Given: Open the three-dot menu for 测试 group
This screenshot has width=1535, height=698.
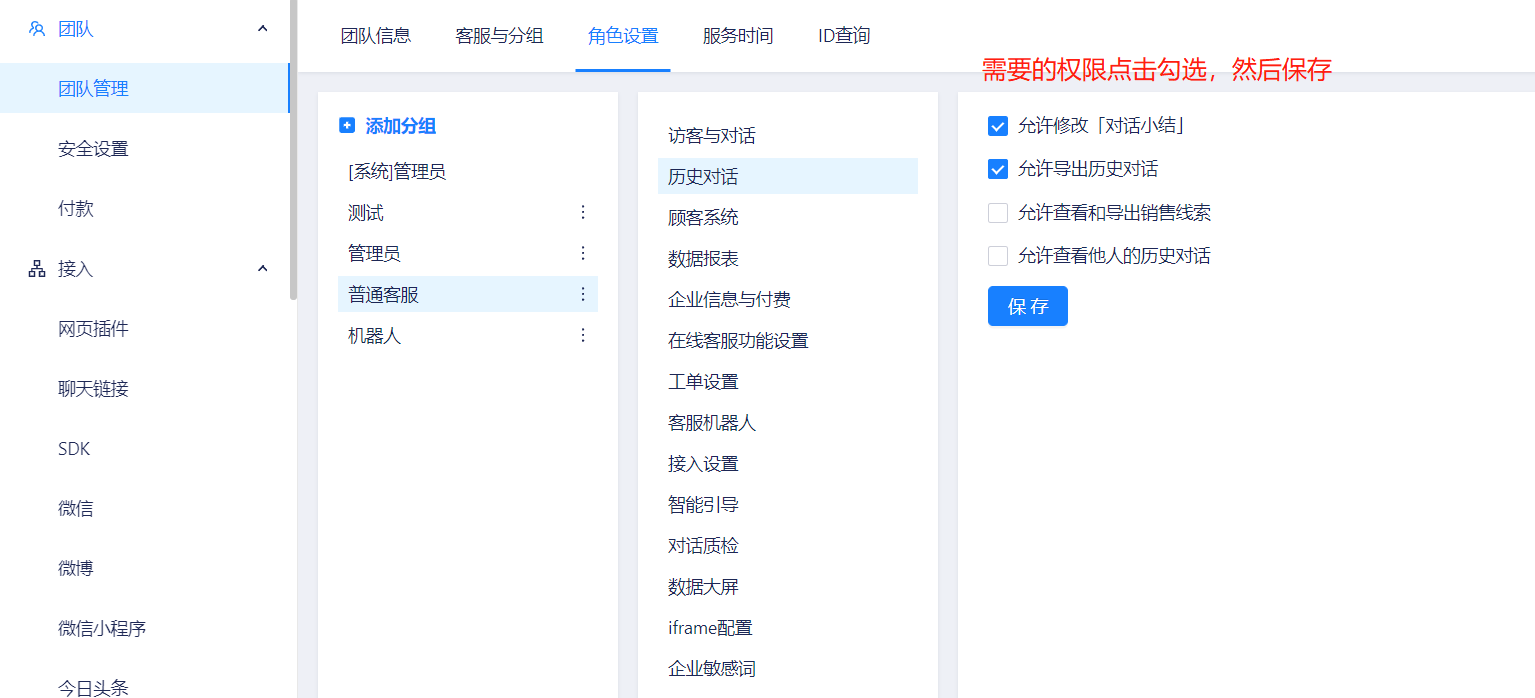Looking at the screenshot, I should pos(583,212).
